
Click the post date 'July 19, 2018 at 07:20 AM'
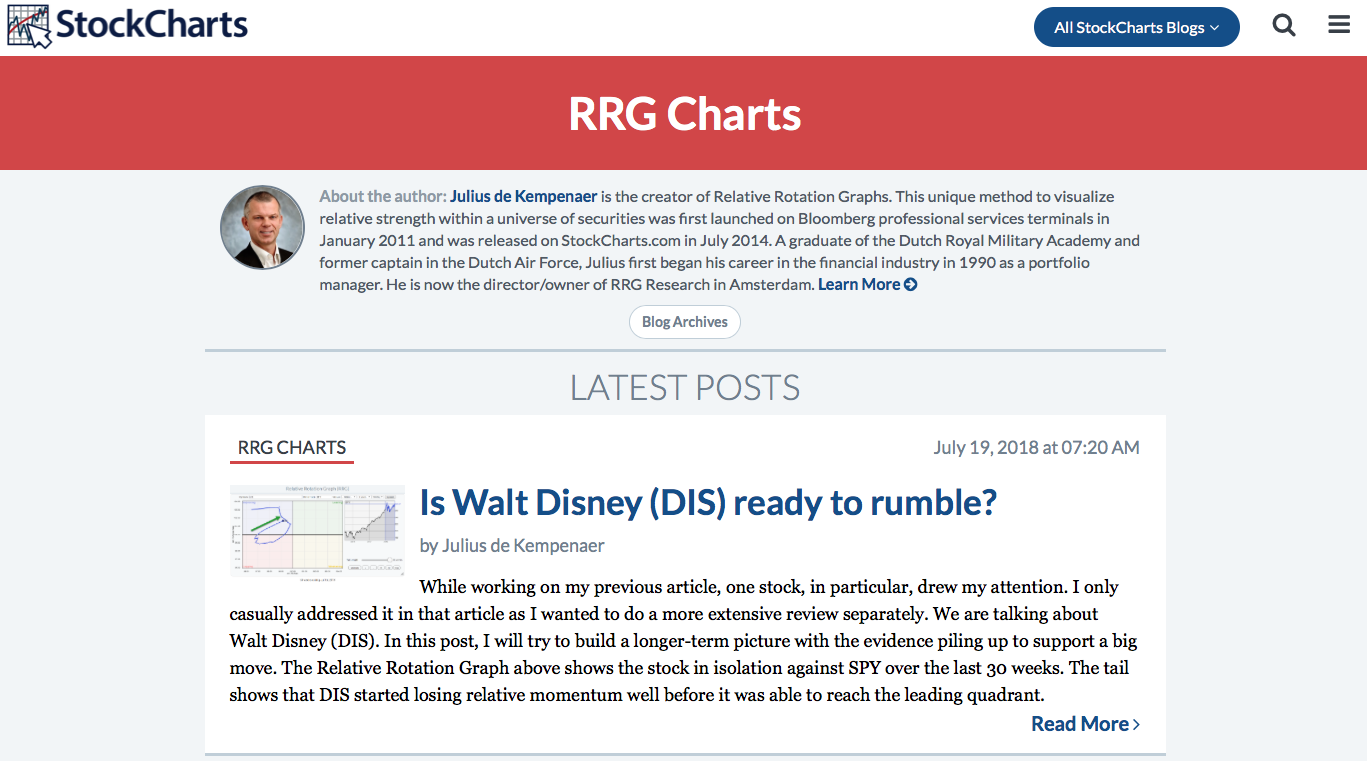[x=1037, y=448]
